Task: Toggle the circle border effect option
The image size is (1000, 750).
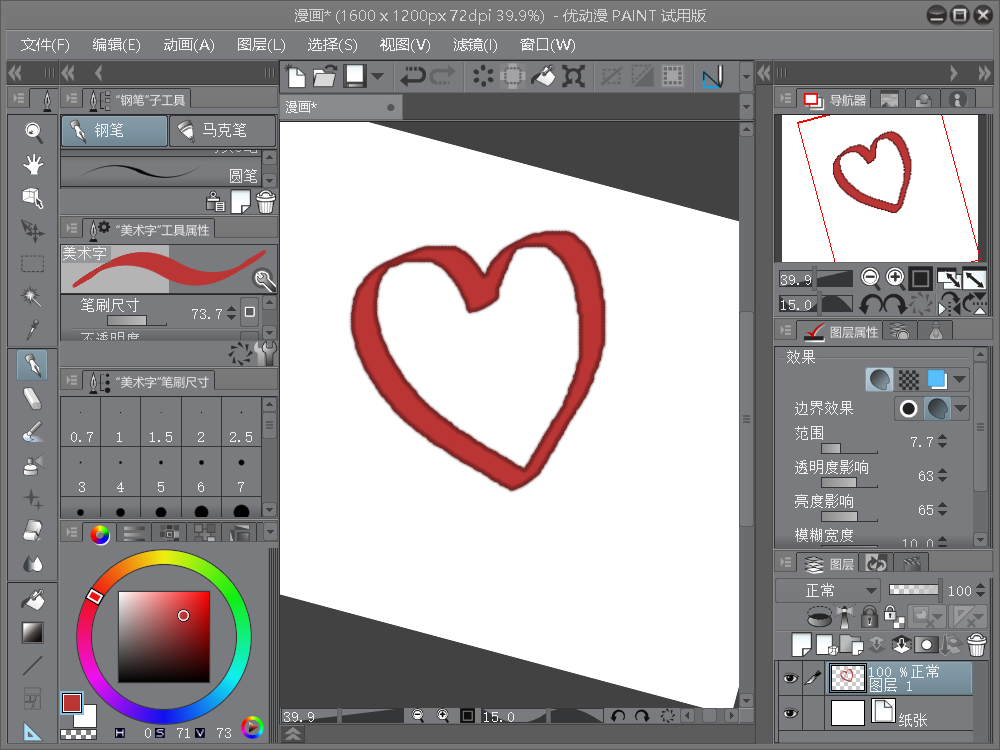Action: click(x=908, y=408)
